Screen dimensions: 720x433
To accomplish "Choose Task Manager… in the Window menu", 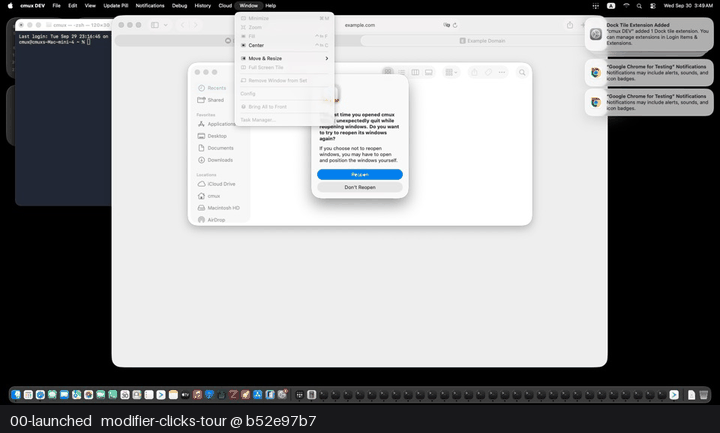I will [x=285, y=120].
